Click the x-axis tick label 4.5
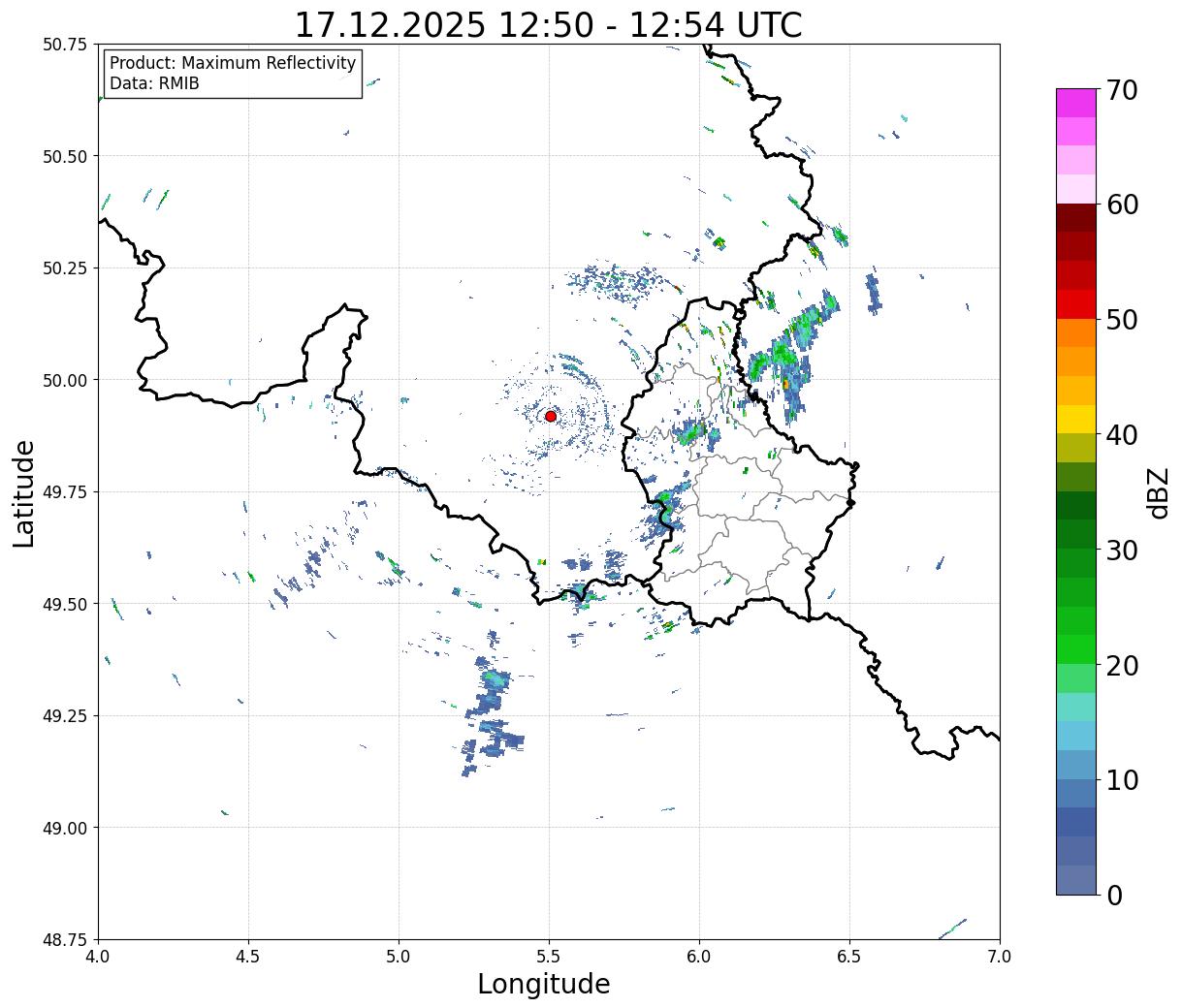 [x=248, y=956]
